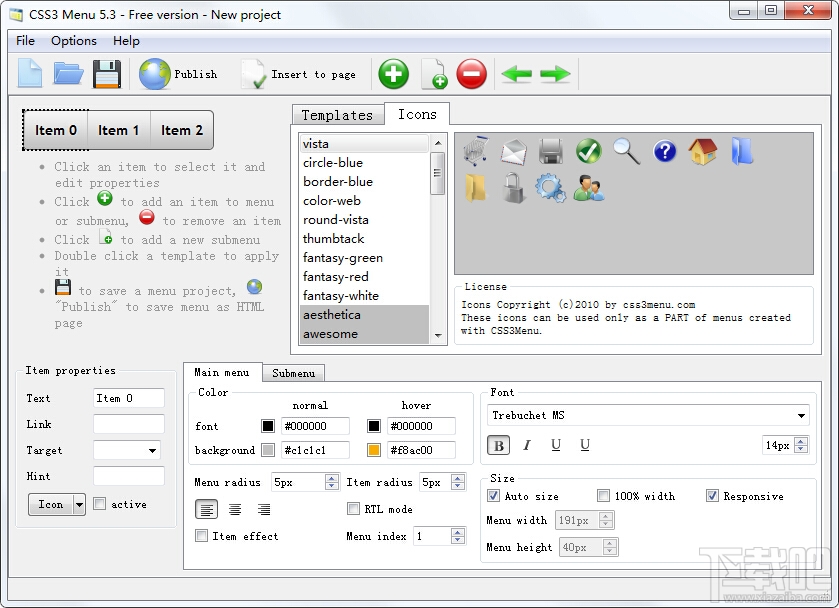The image size is (839, 608).
Task: Add an item with the green plus icon
Action: point(393,74)
